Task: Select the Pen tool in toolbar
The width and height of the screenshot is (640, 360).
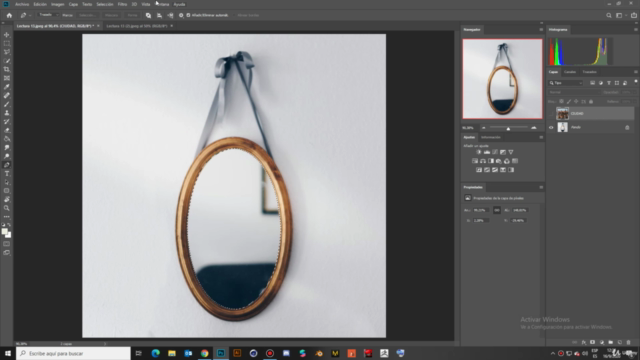Action: [7, 165]
